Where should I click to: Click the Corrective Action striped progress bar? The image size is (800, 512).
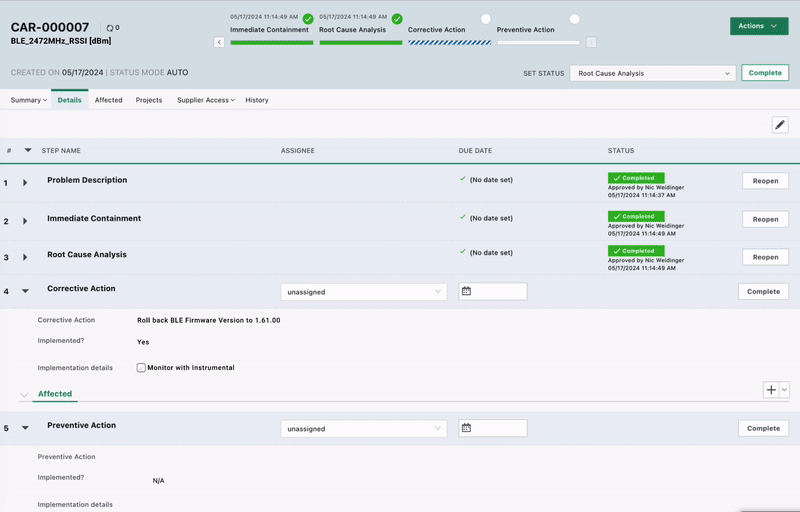pyautogui.click(x=449, y=42)
